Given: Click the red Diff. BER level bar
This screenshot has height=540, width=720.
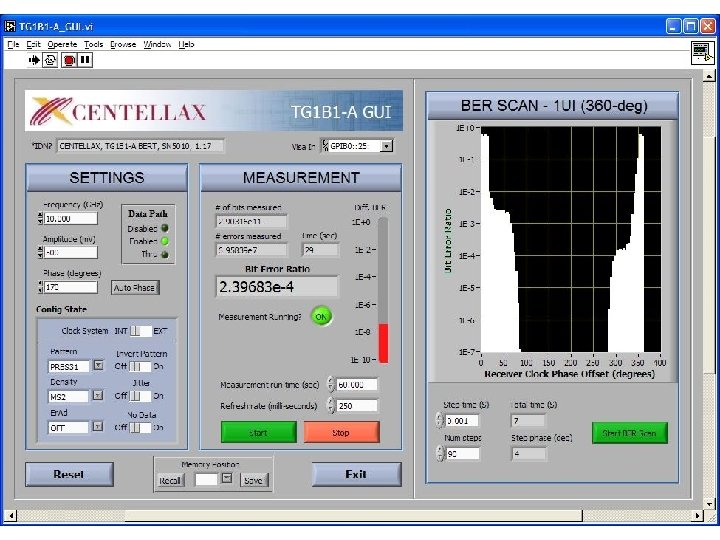Looking at the screenshot, I should tap(383, 343).
